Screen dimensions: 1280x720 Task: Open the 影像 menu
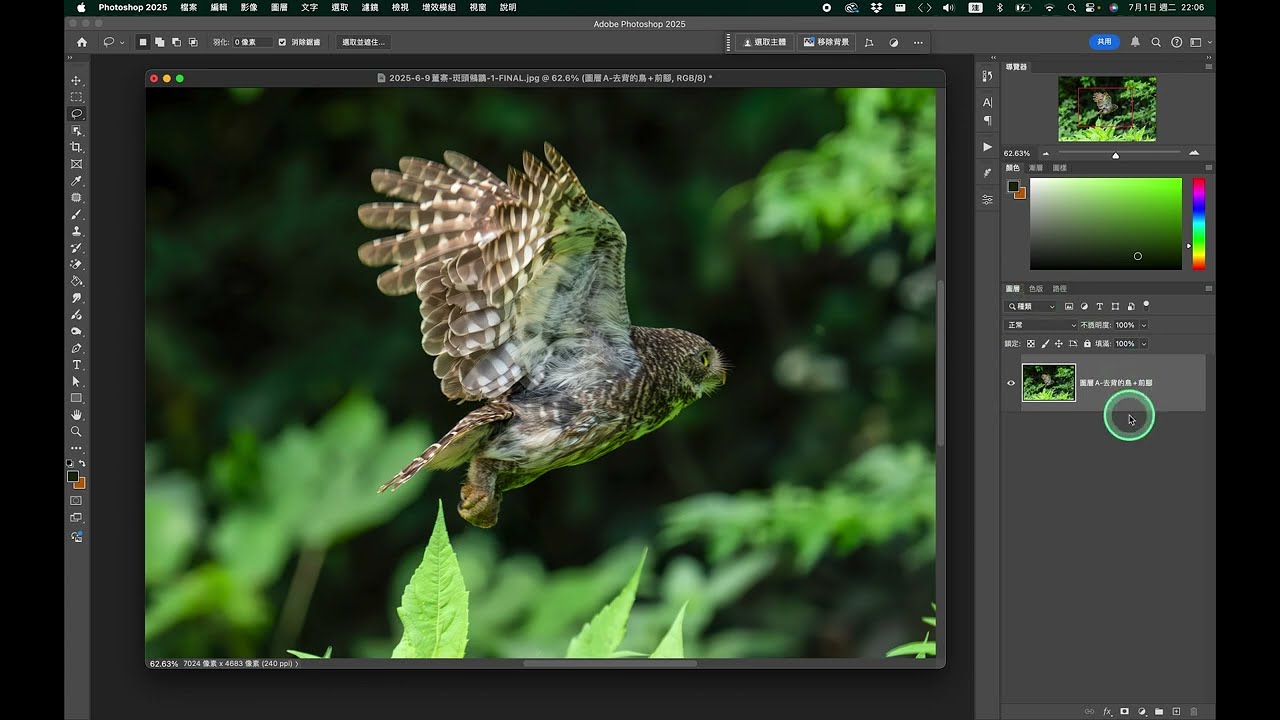[x=248, y=7]
